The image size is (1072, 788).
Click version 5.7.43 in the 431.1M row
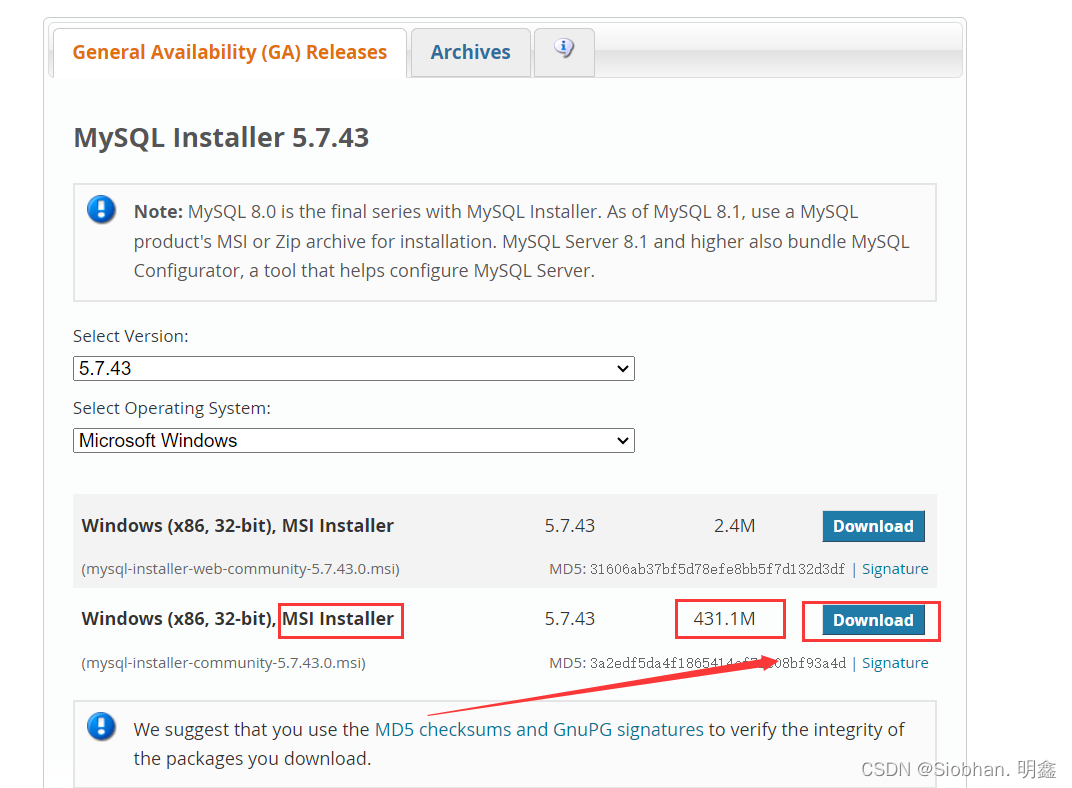pyautogui.click(x=570, y=619)
